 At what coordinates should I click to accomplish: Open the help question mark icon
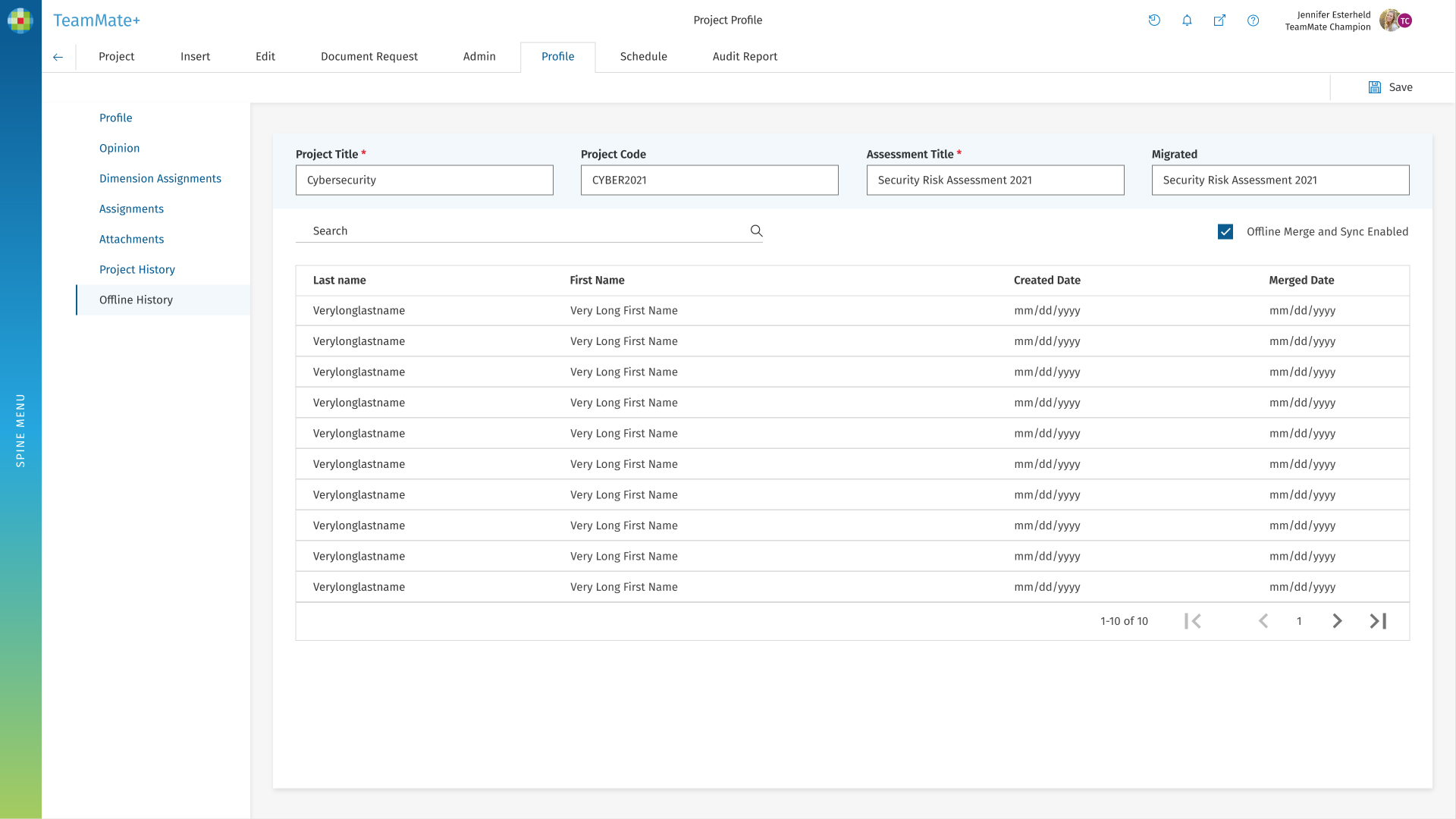click(1253, 20)
